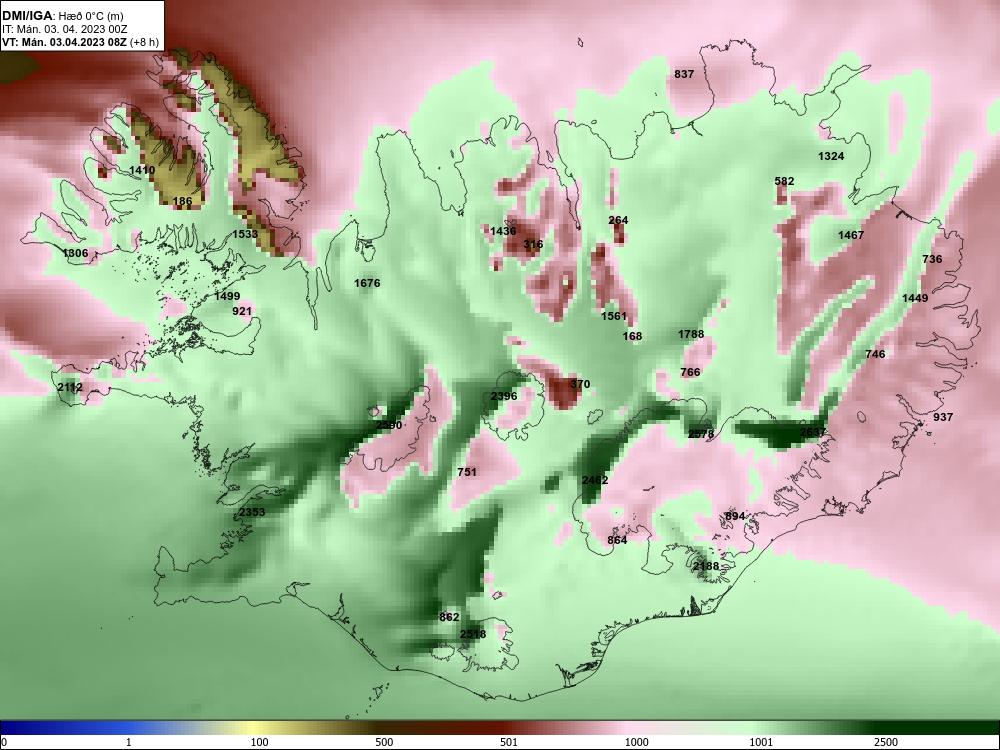Click the number 2353 on the map
The image size is (1000, 750).
[251, 512]
